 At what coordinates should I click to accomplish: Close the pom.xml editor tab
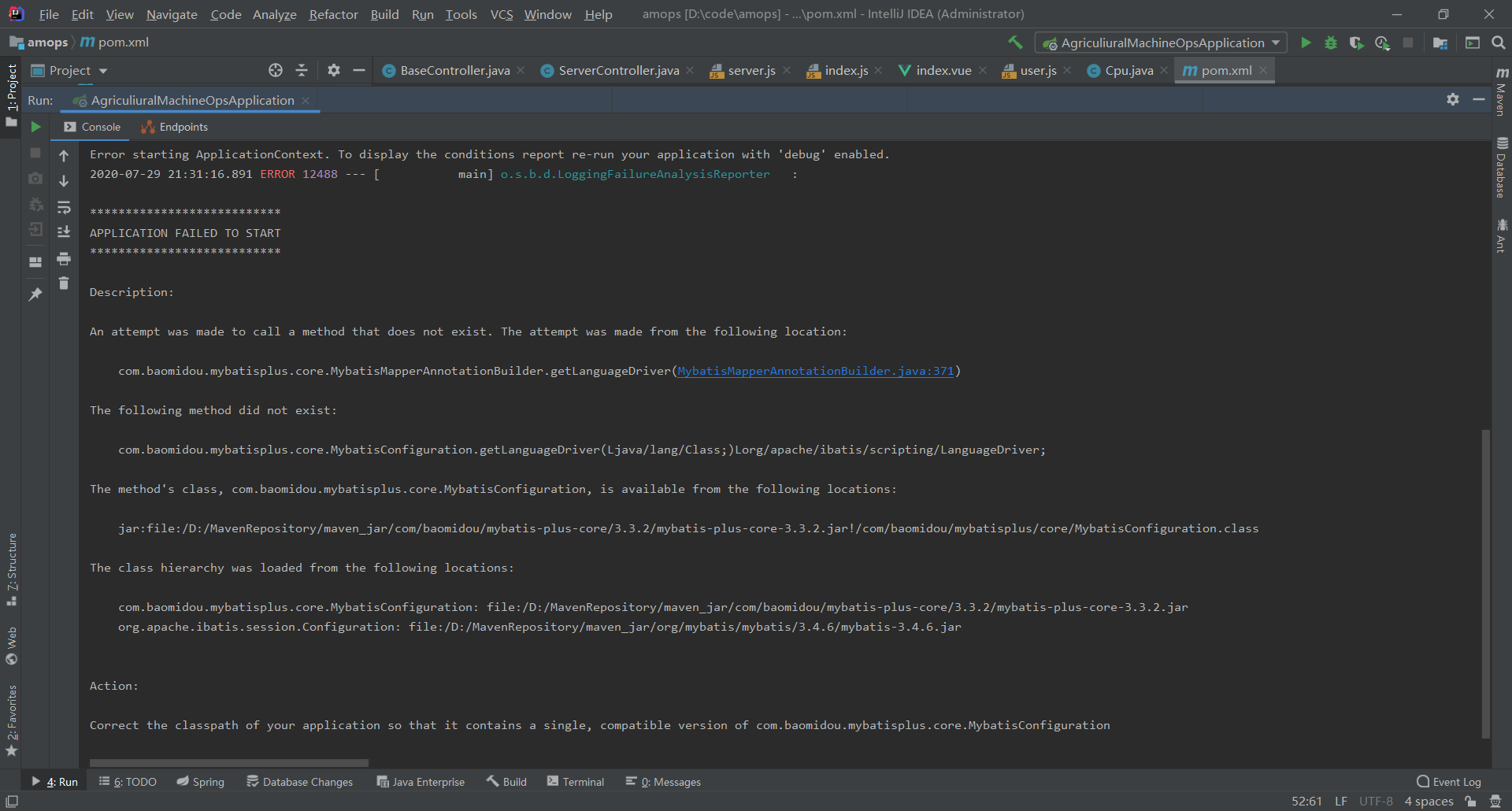(1263, 71)
